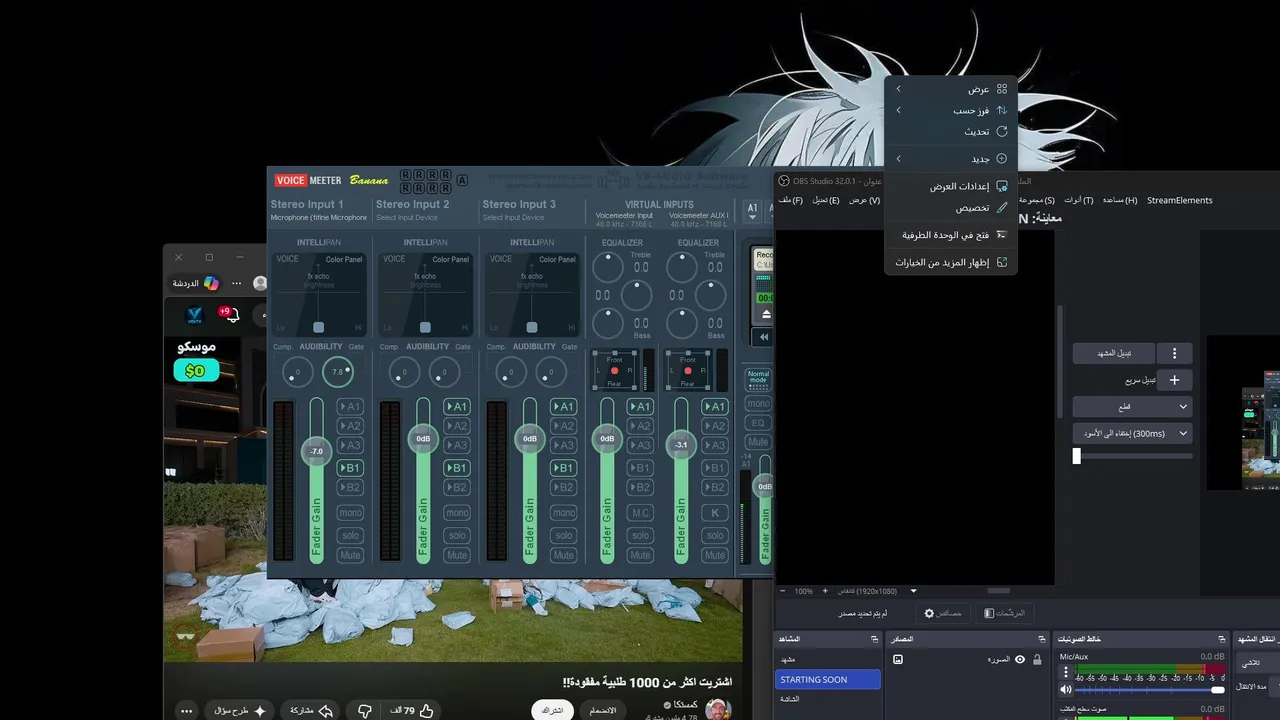
Task: Select the STARTING SOON scene in OBS
Action: (x=829, y=679)
